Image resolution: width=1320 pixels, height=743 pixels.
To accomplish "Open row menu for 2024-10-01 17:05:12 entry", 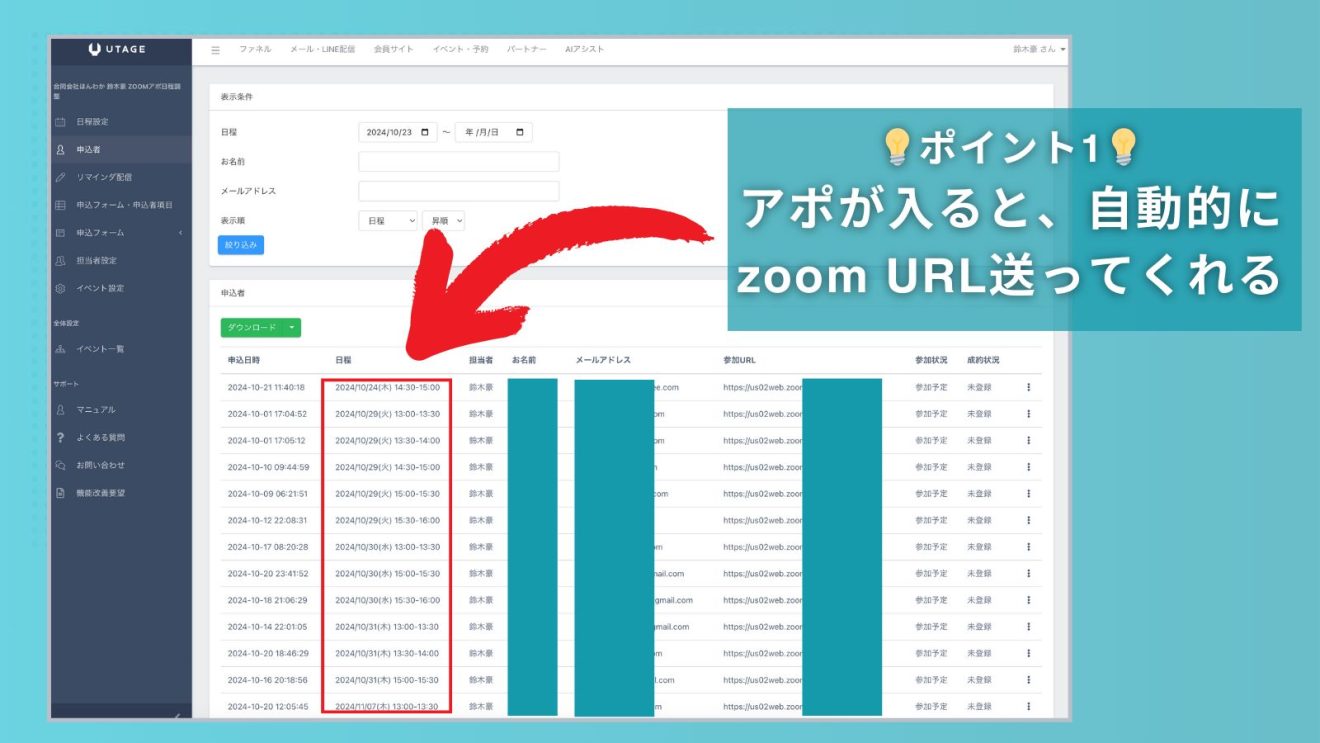I will 1028,440.
